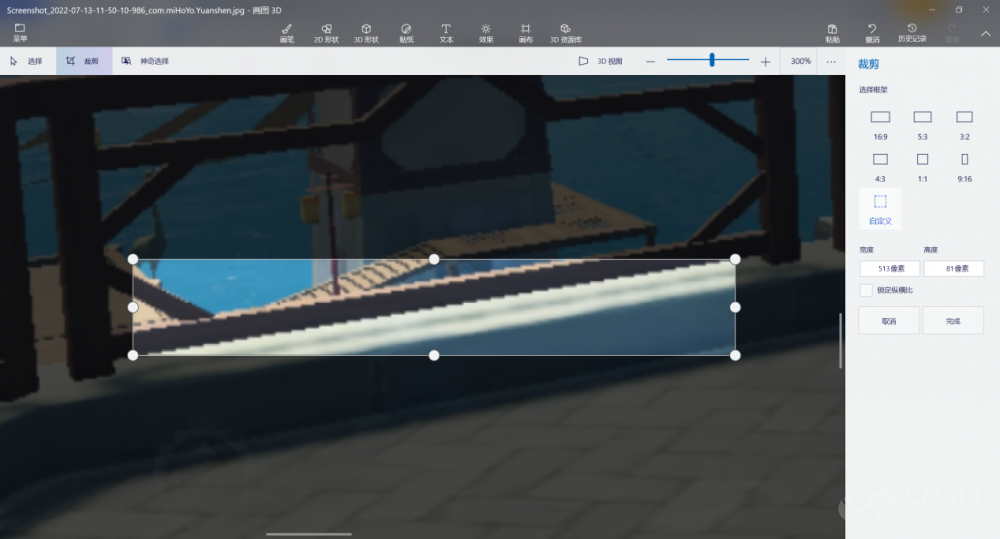This screenshot has height=539, width=1000.
Task: Click the 裁剪 panel heading
Action: [x=868, y=64]
